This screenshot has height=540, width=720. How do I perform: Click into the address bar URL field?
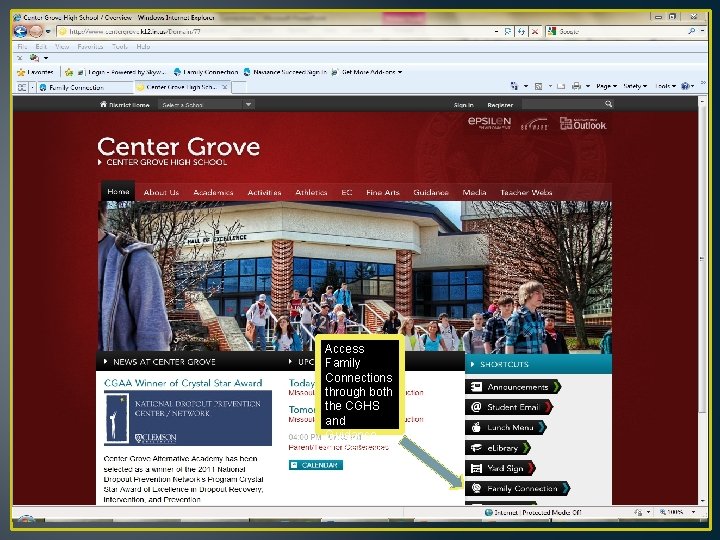point(276,31)
